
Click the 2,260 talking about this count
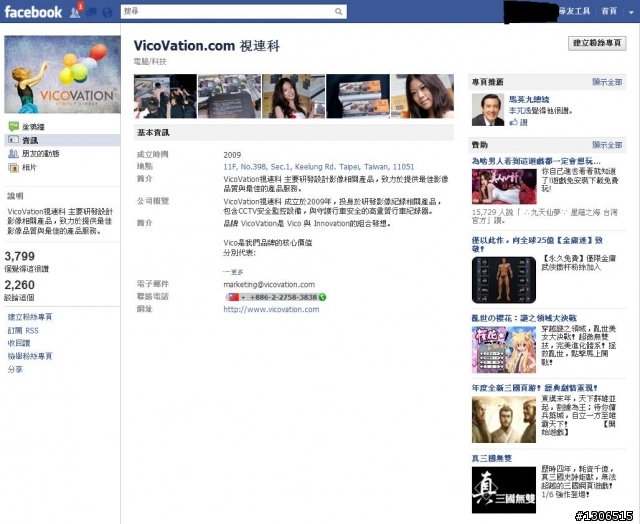click(x=20, y=285)
